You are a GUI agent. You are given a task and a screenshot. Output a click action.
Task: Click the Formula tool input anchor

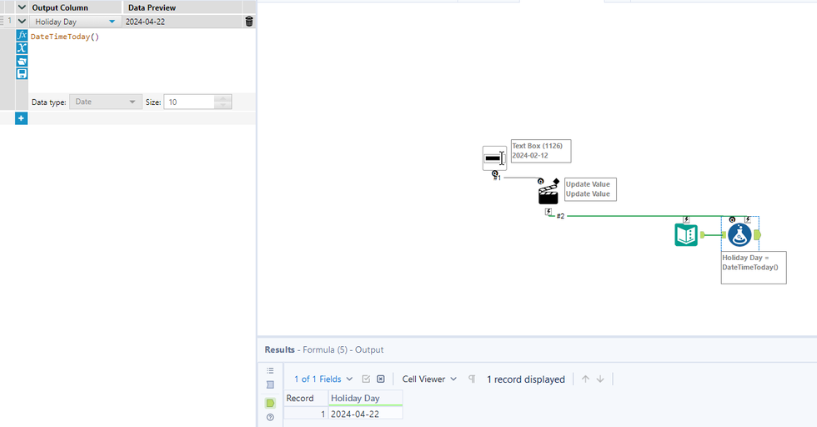point(724,235)
